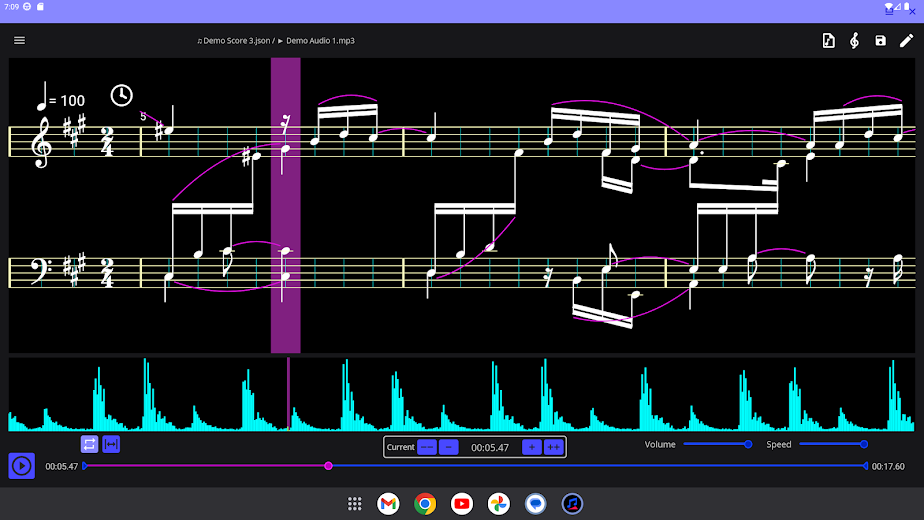Click the bass clef on lower staff
Screen dimensions: 924x520
point(42,271)
